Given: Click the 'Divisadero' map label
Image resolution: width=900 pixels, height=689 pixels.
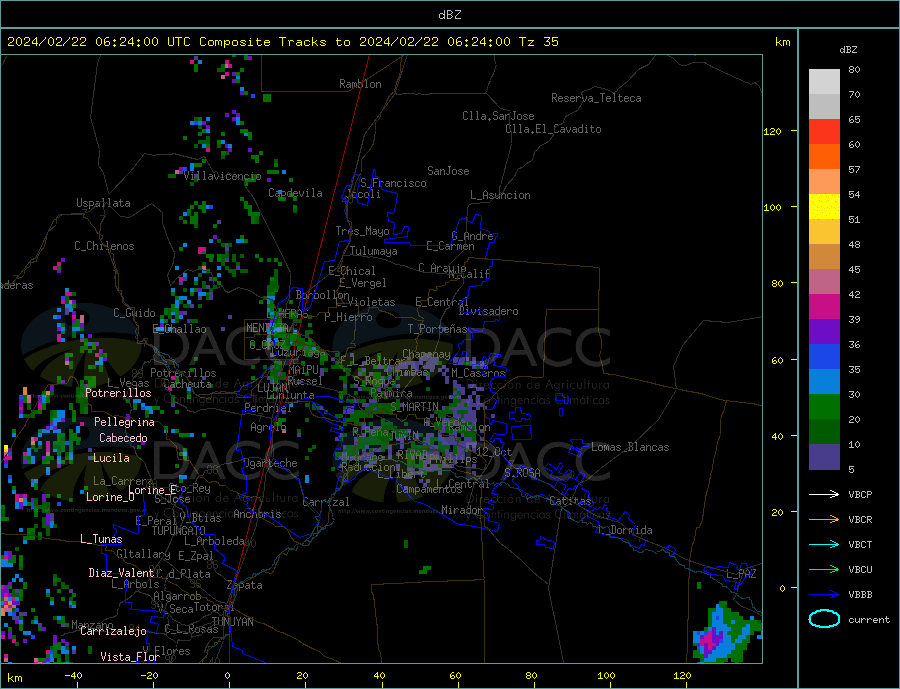Looking at the screenshot, I should click(488, 311).
